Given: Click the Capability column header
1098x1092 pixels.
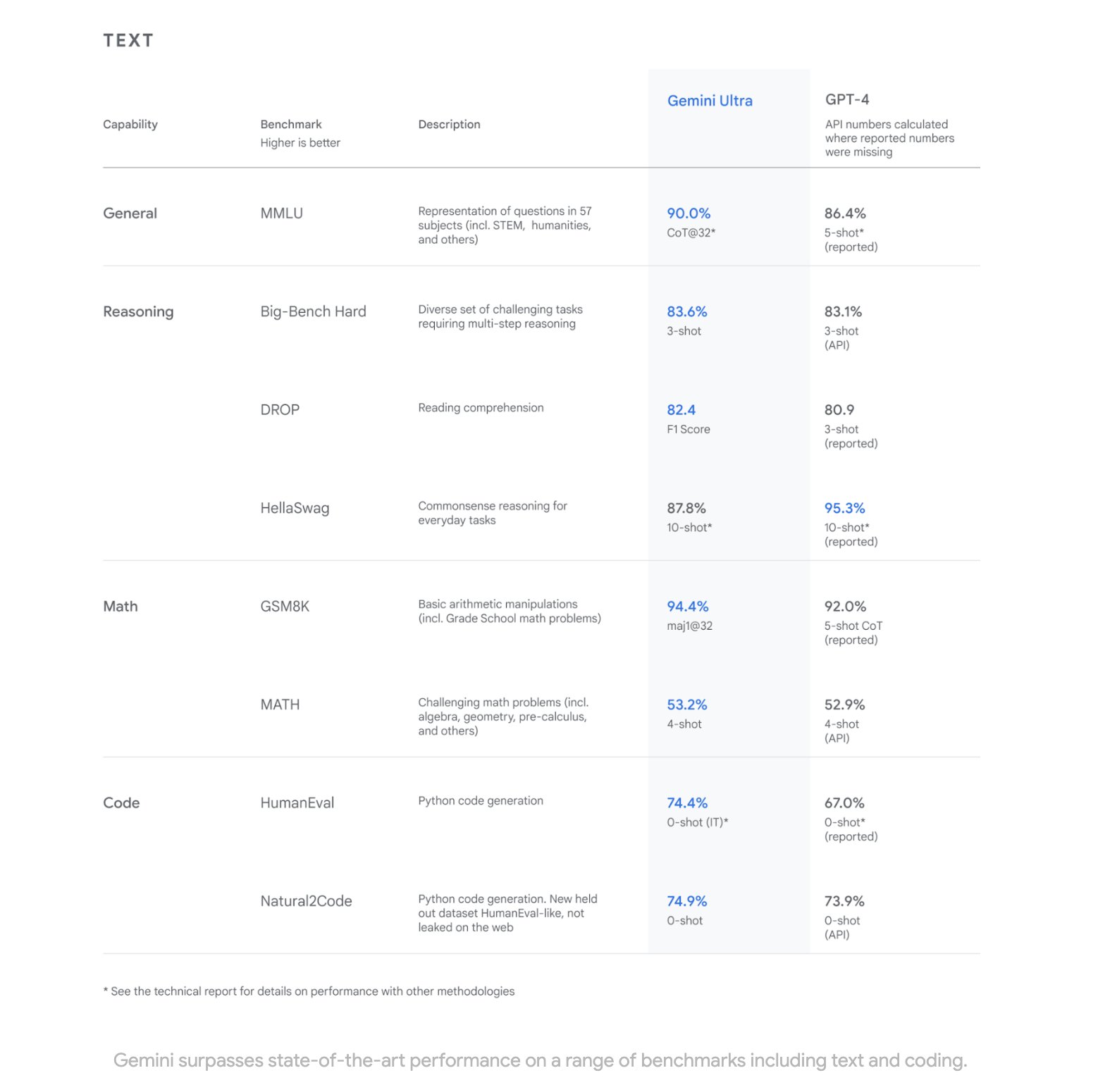Looking at the screenshot, I should [130, 125].
